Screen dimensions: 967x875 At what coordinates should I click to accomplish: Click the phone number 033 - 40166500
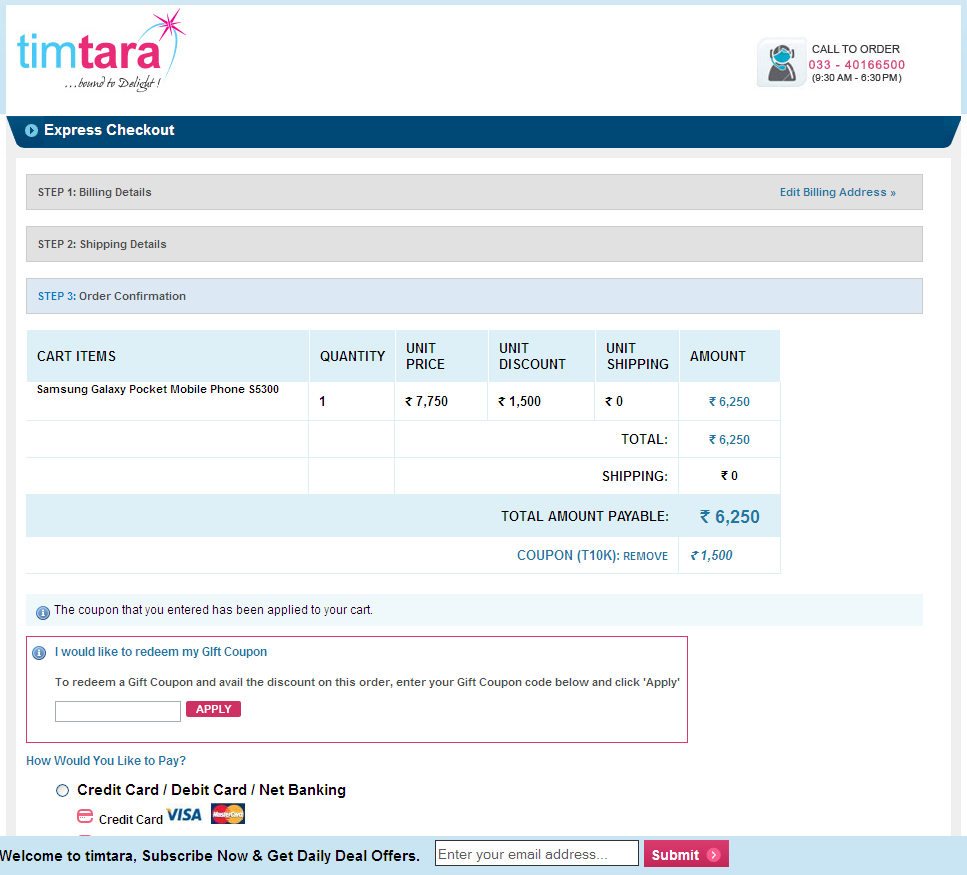[x=857, y=65]
